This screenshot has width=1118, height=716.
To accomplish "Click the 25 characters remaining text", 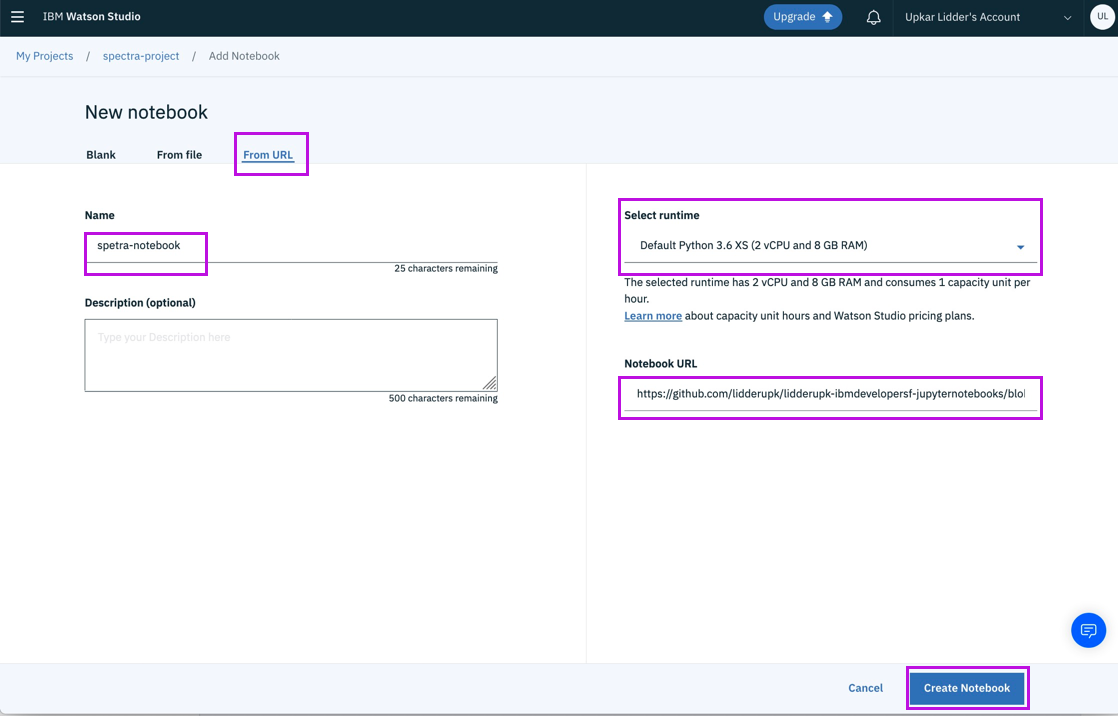I will 446,269.
